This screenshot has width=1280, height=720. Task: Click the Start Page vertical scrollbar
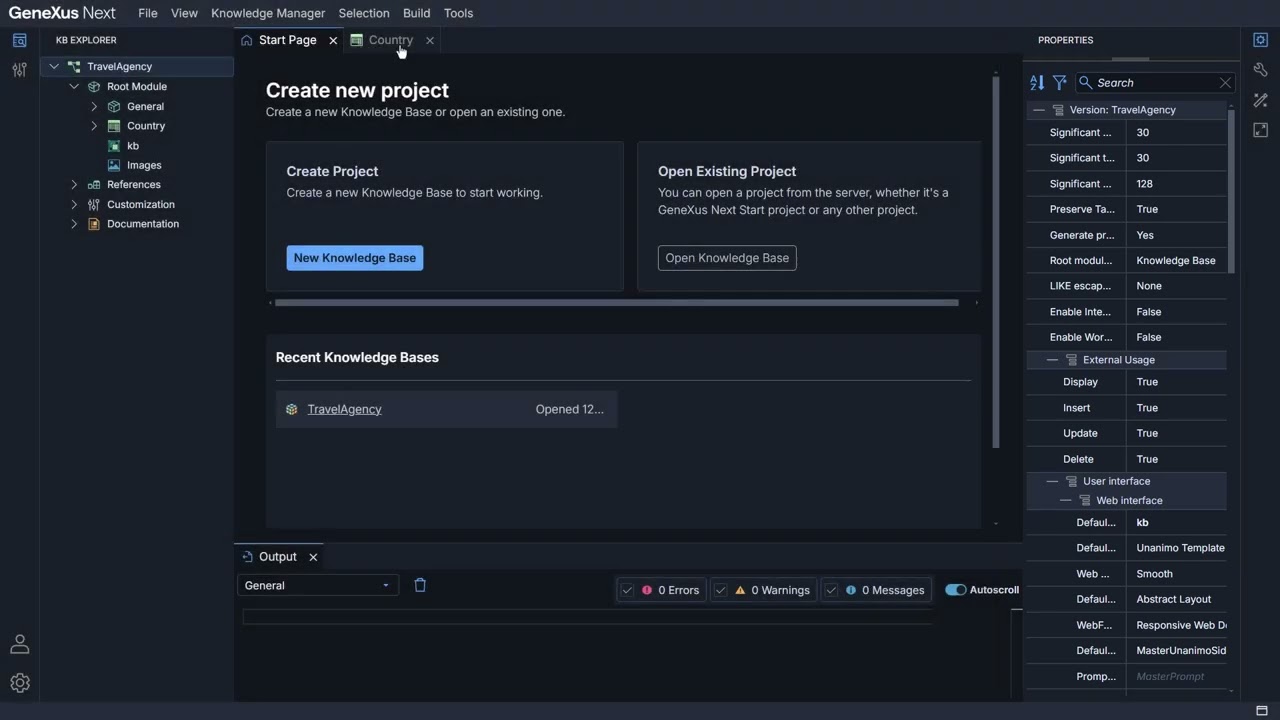tap(996, 262)
